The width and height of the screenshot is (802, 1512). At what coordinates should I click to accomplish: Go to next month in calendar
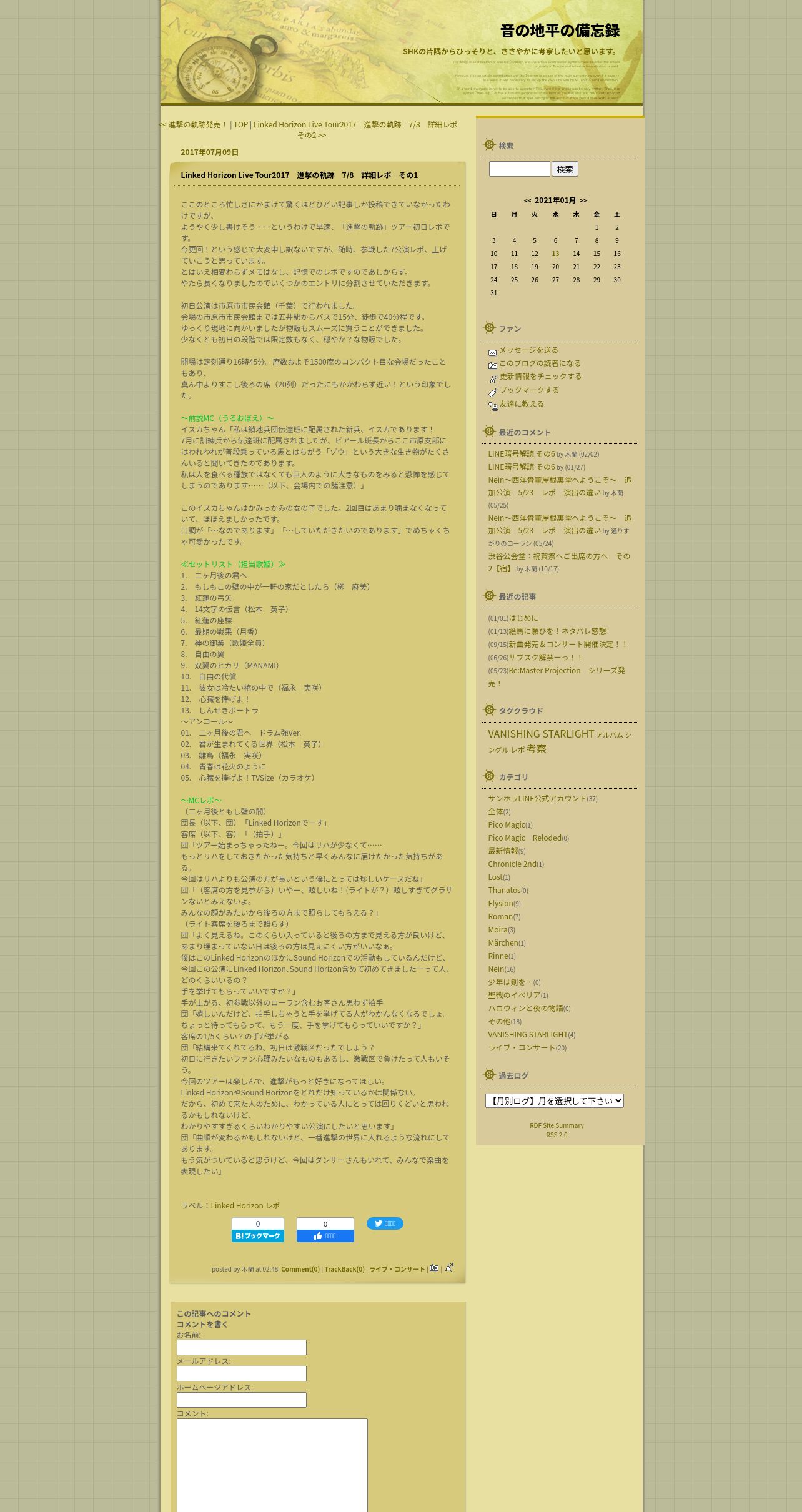tap(583, 200)
